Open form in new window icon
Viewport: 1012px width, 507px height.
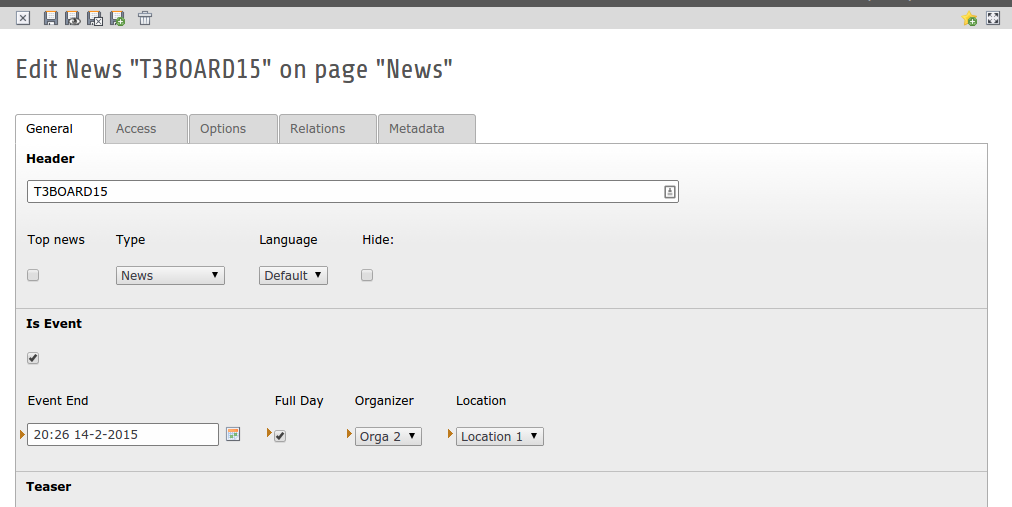[x=993, y=18]
